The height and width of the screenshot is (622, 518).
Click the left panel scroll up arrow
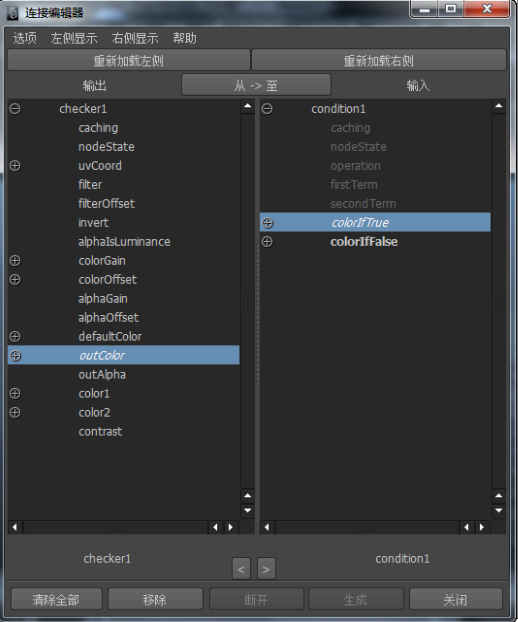tap(247, 106)
